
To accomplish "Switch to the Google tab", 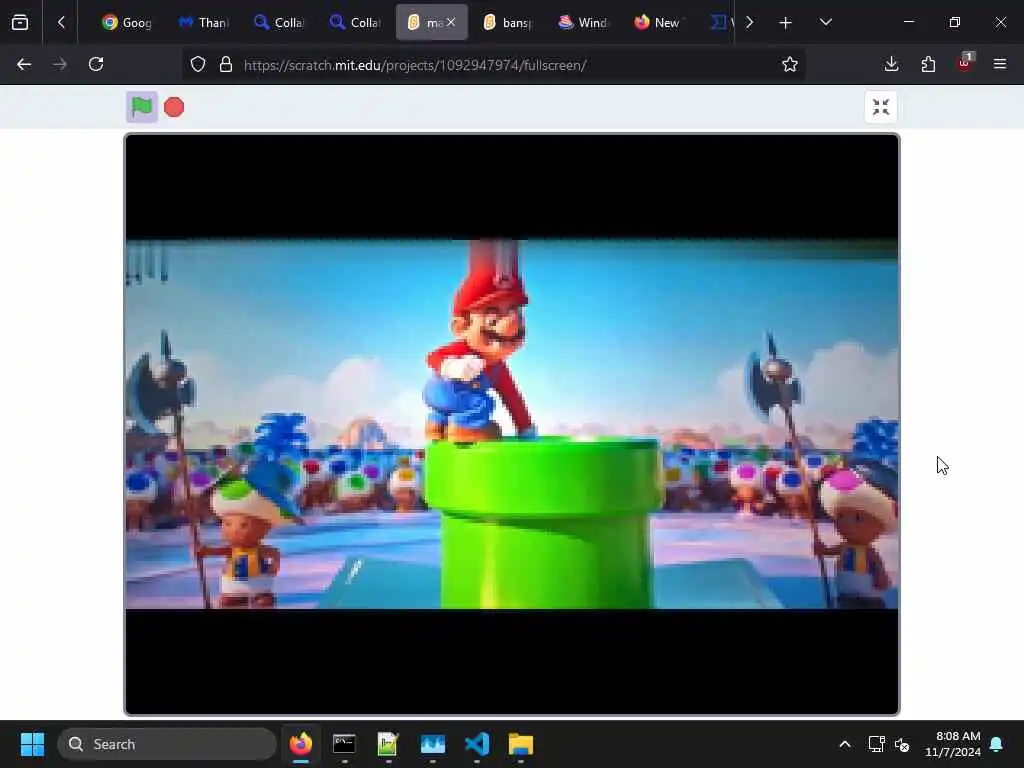I will 127,23.
